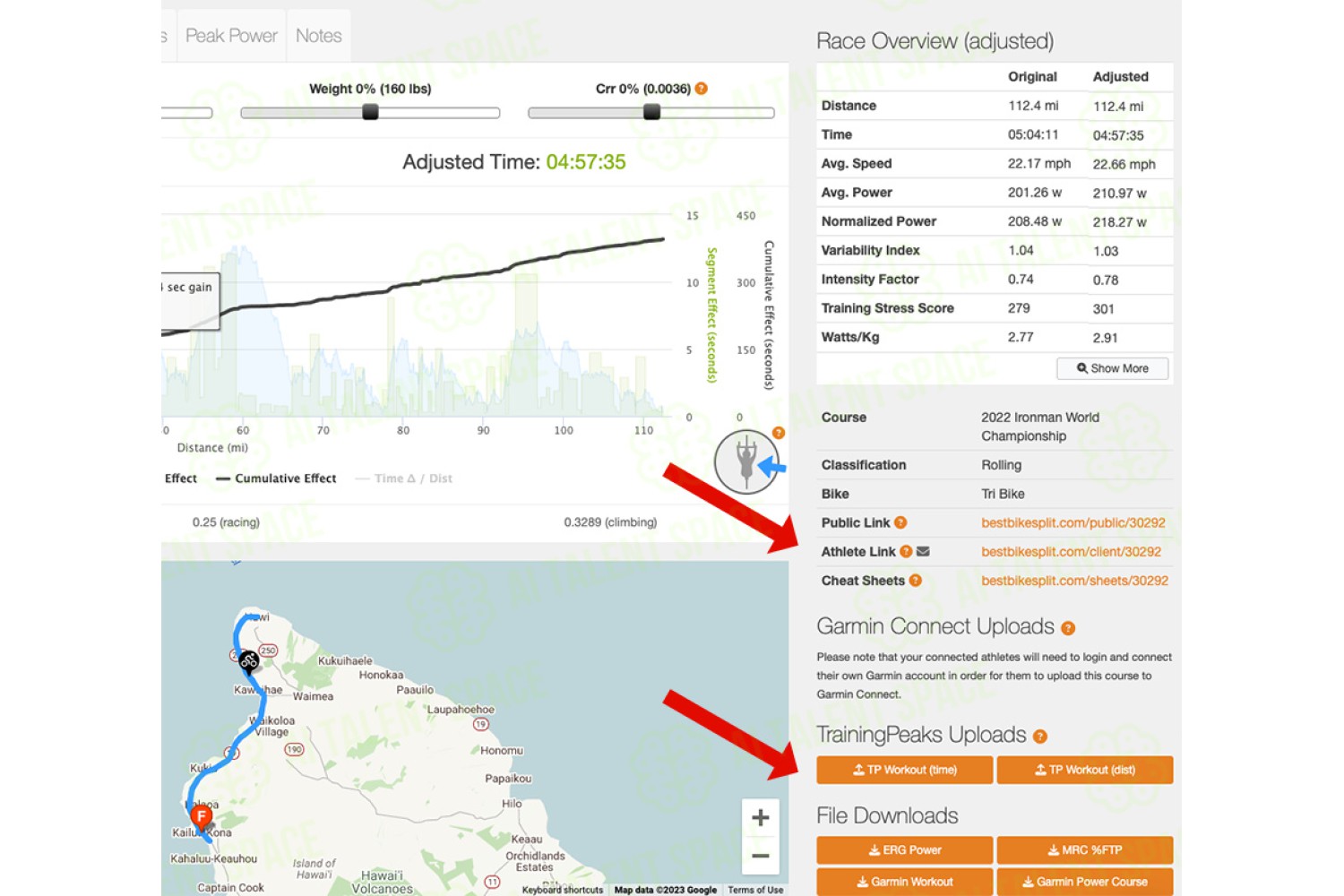Open the Public Link help icon
The height and width of the screenshot is (896, 1344).
tap(900, 522)
